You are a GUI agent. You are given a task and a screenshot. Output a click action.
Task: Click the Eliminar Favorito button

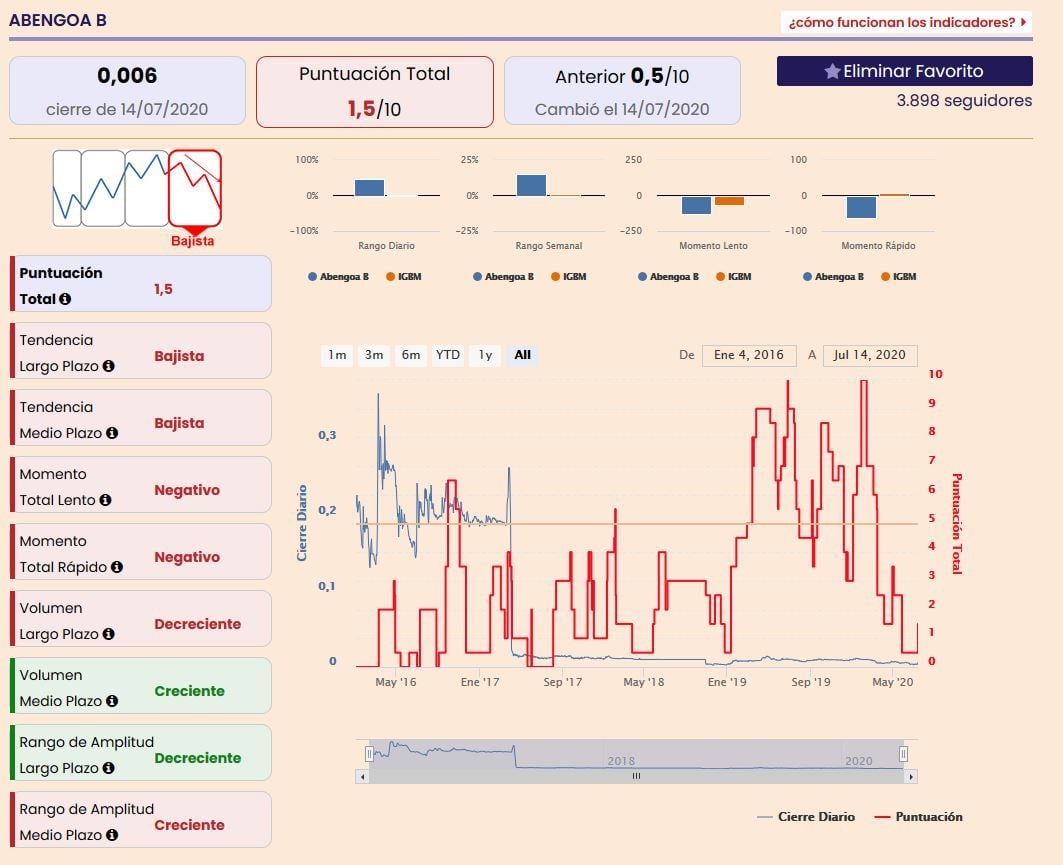pyautogui.click(x=904, y=71)
